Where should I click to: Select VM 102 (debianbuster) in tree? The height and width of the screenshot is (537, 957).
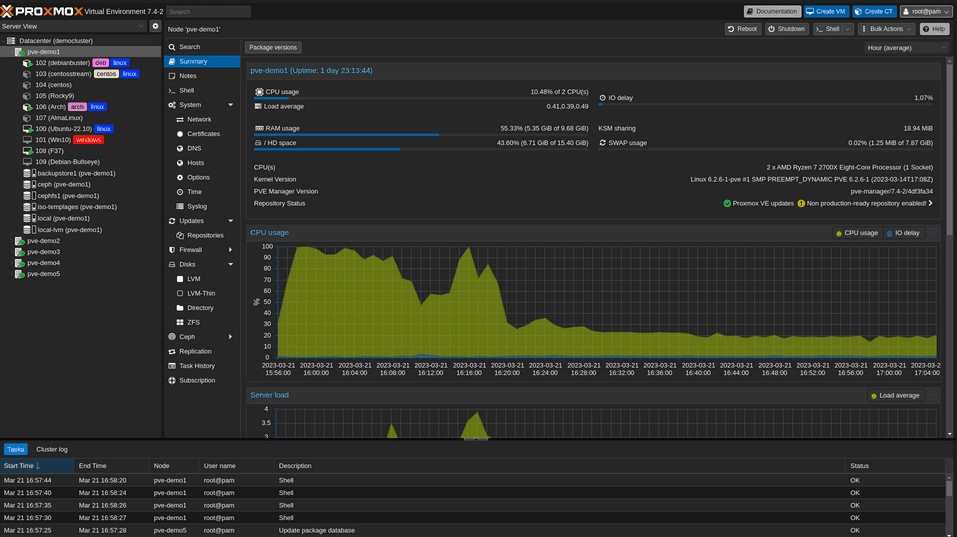pos(62,63)
